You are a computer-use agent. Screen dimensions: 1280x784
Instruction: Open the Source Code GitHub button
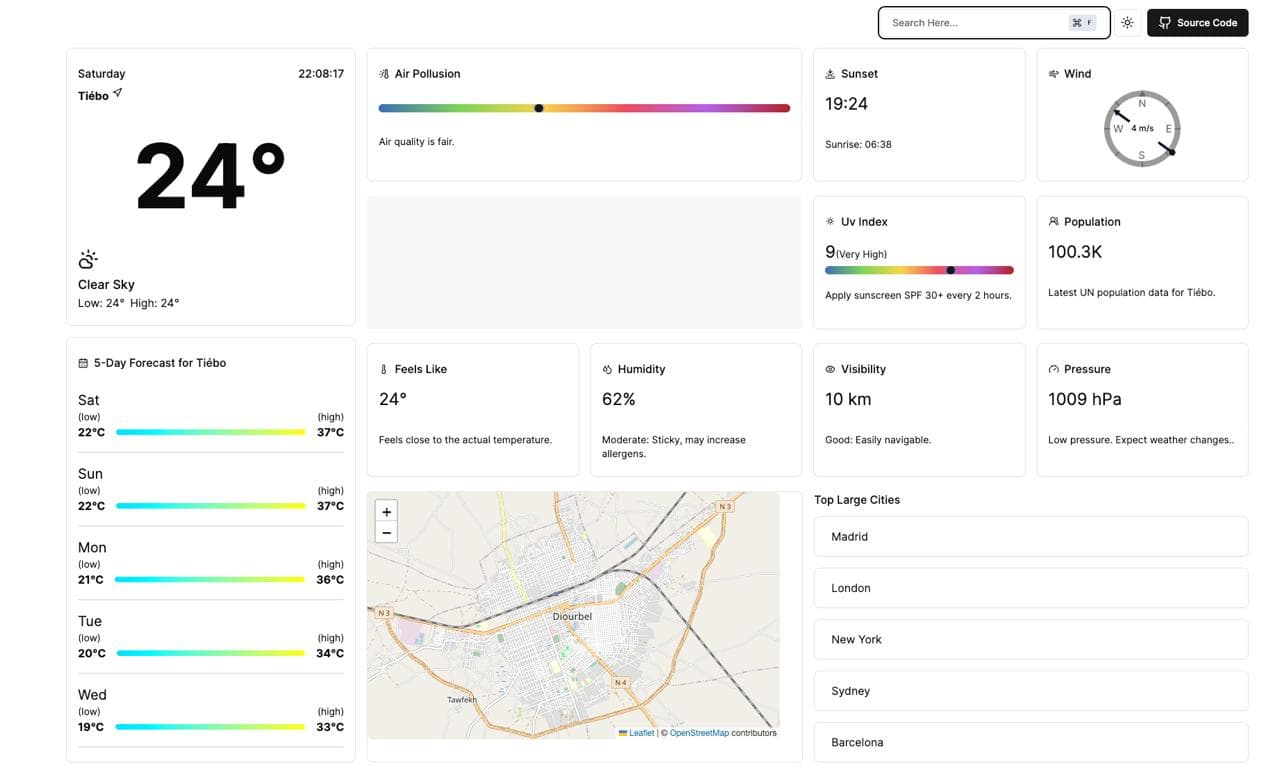click(x=1197, y=23)
